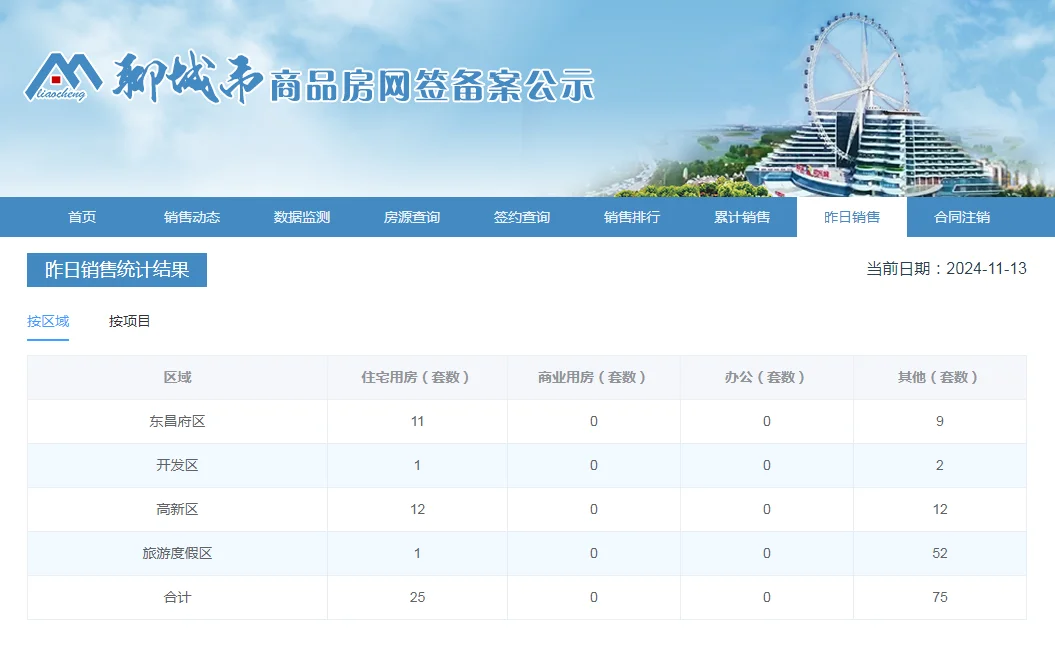Click the site title 商品房网签备案公示

tap(432, 86)
